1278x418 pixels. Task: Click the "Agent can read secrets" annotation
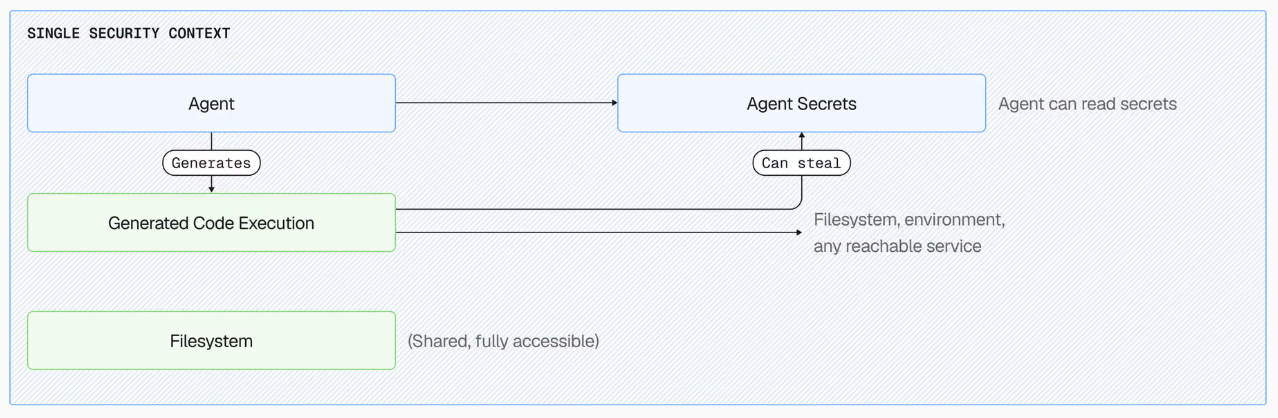click(1087, 103)
